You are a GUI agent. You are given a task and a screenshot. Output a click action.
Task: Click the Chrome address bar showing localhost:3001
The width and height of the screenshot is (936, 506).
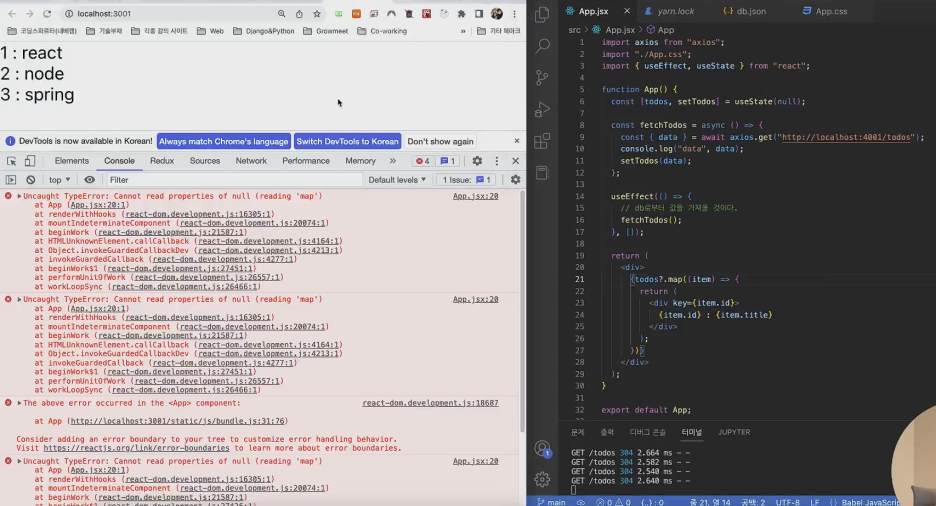pos(170,13)
